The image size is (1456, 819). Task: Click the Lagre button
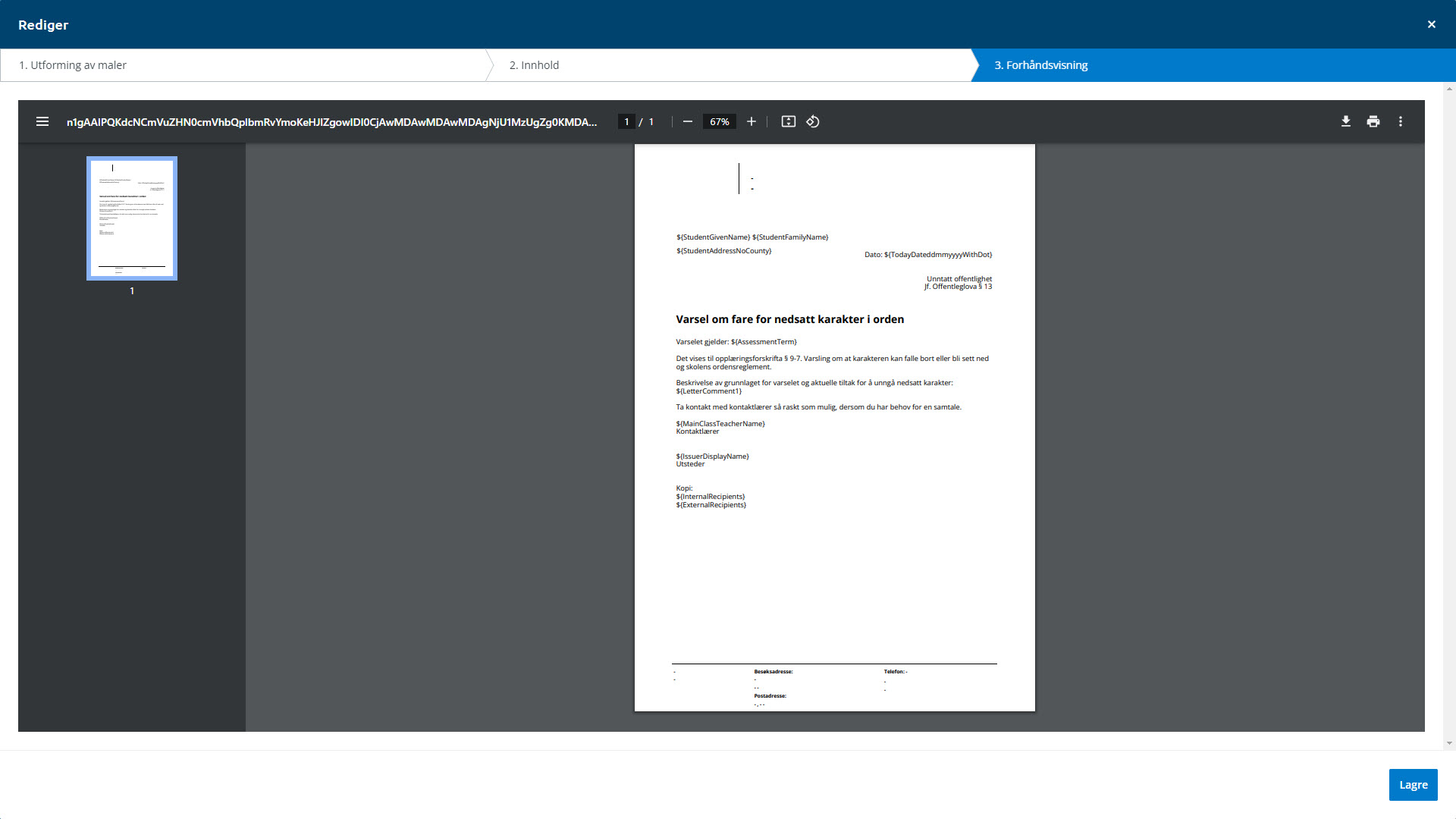(1412, 785)
